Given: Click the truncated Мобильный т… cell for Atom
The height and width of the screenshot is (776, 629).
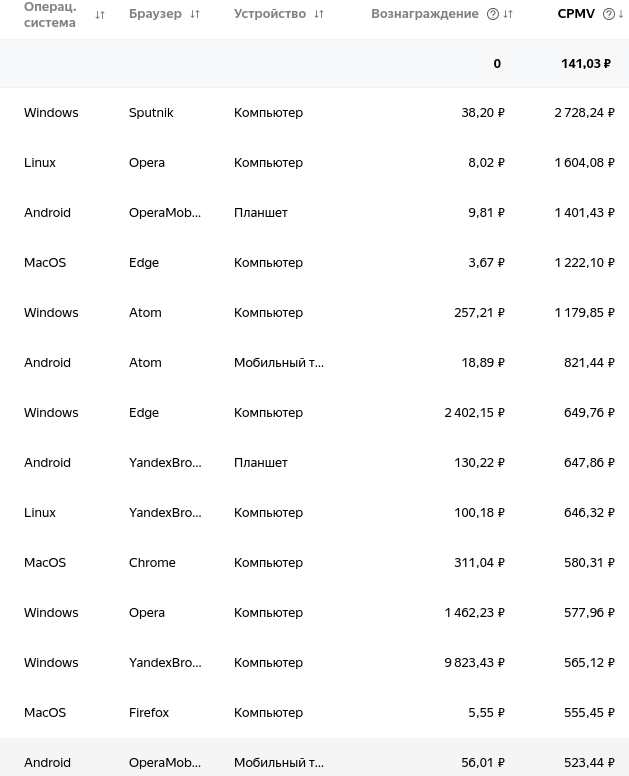Looking at the screenshot, I should (x=279, y=363).
